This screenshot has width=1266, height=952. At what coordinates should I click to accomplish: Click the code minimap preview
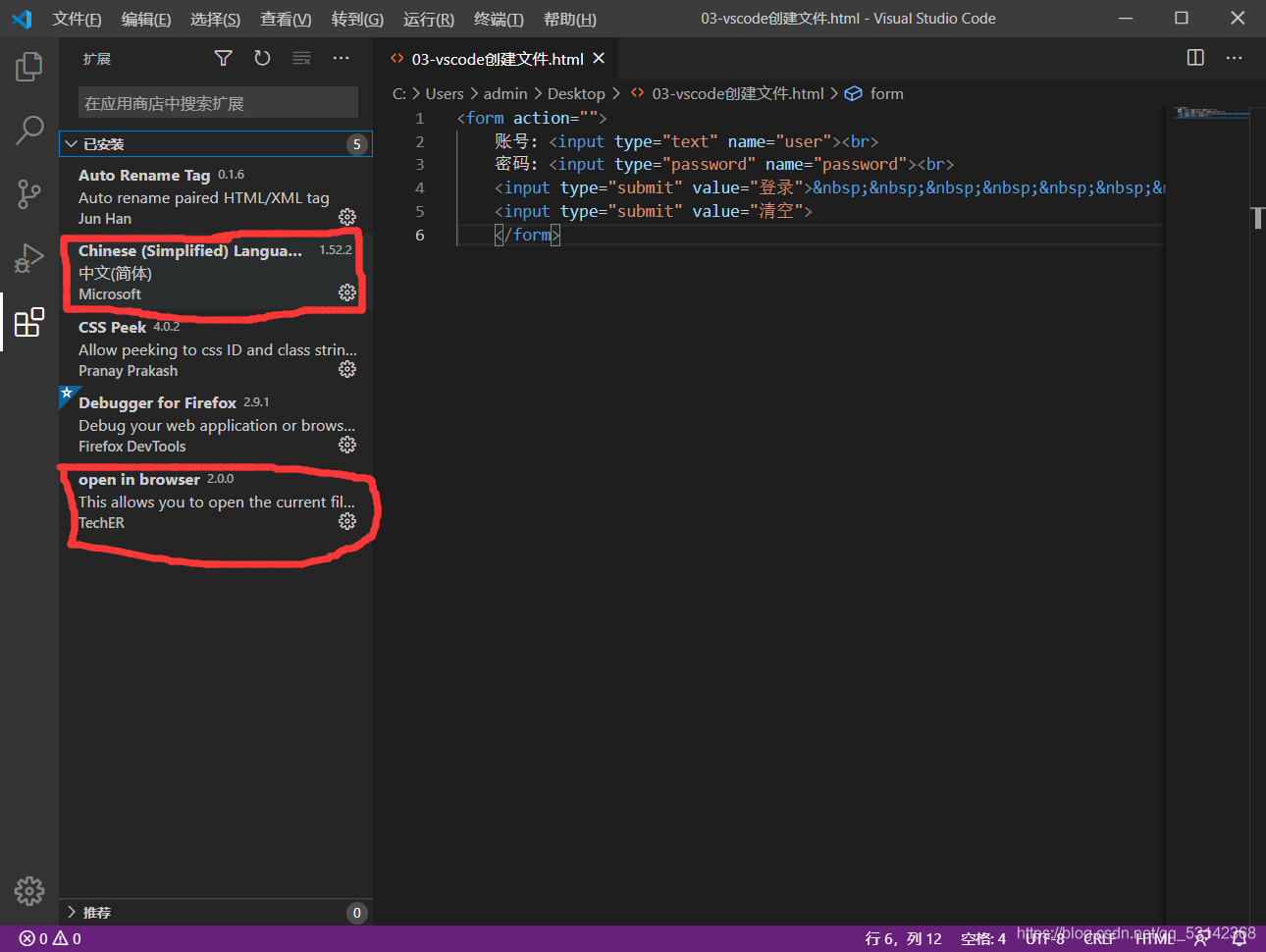click(1212, 113)
